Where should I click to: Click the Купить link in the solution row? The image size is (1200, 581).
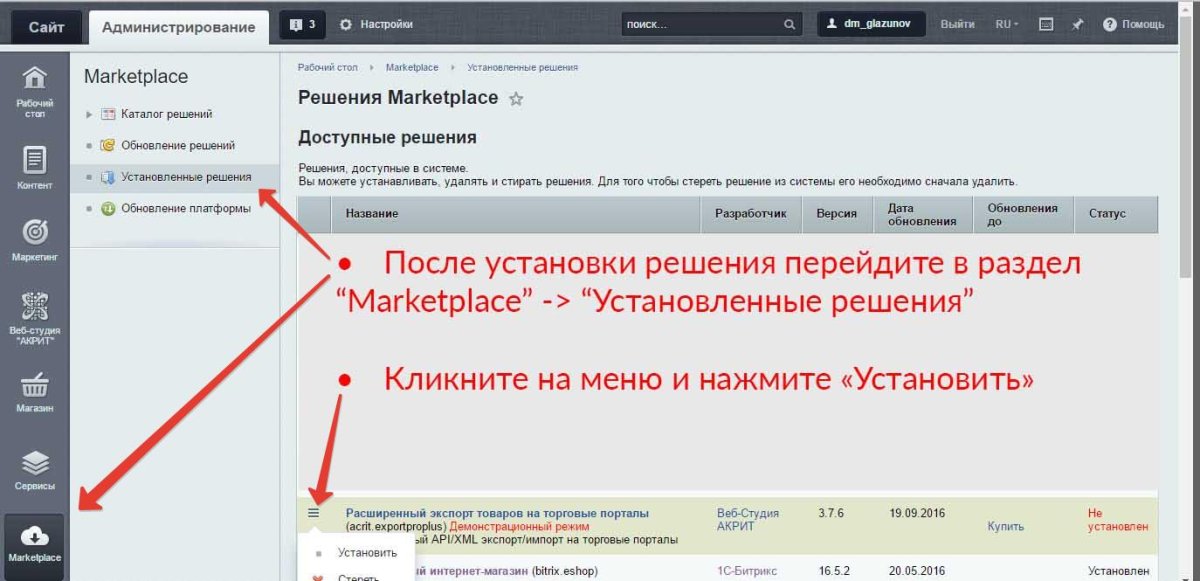coord(1005,526)
